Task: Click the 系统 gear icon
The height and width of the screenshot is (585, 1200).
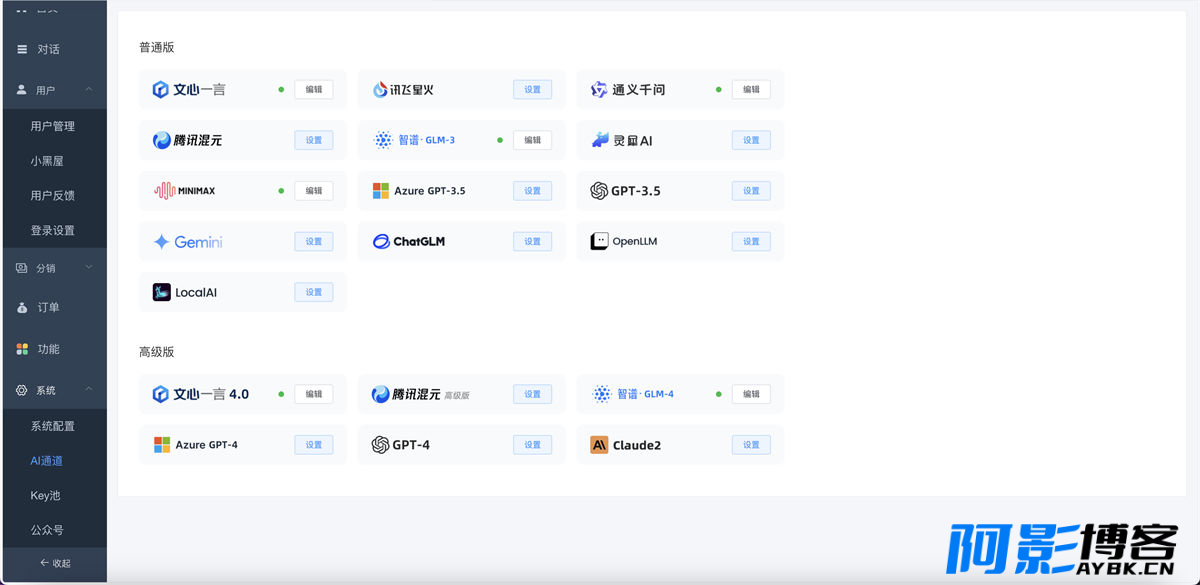Action: coord(21,390)
